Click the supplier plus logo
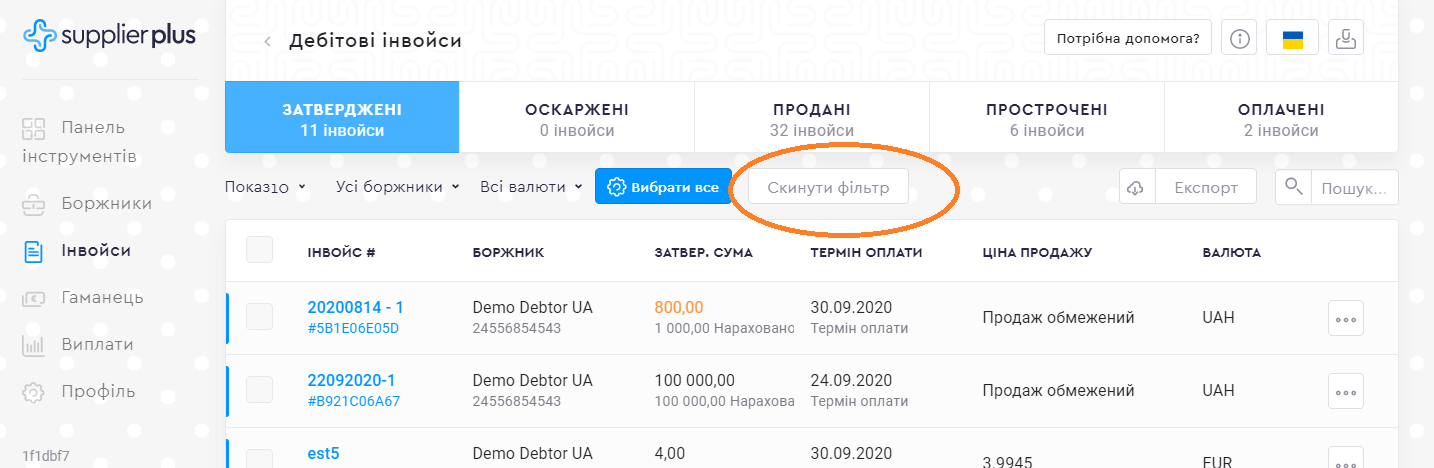Viewport: 1434px width, 468px height. [110, 36]
